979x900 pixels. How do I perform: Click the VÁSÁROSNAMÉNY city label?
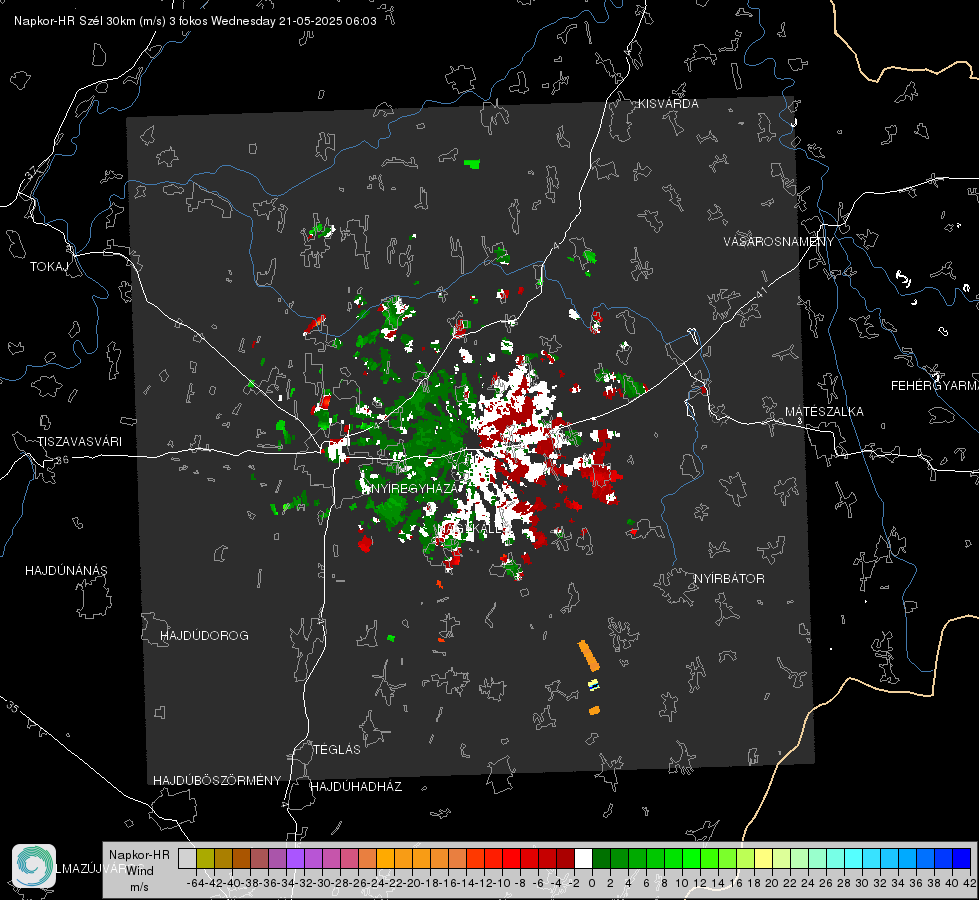click(x=779, y=242)
